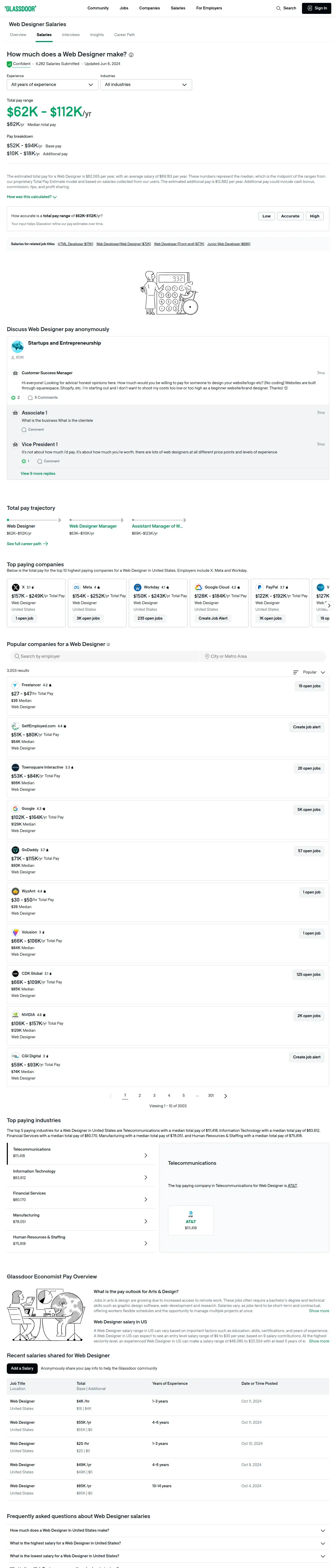Click the info icon beside salary heading
This screenshot has height=1568, width=336.
click(x=131, y=55)
